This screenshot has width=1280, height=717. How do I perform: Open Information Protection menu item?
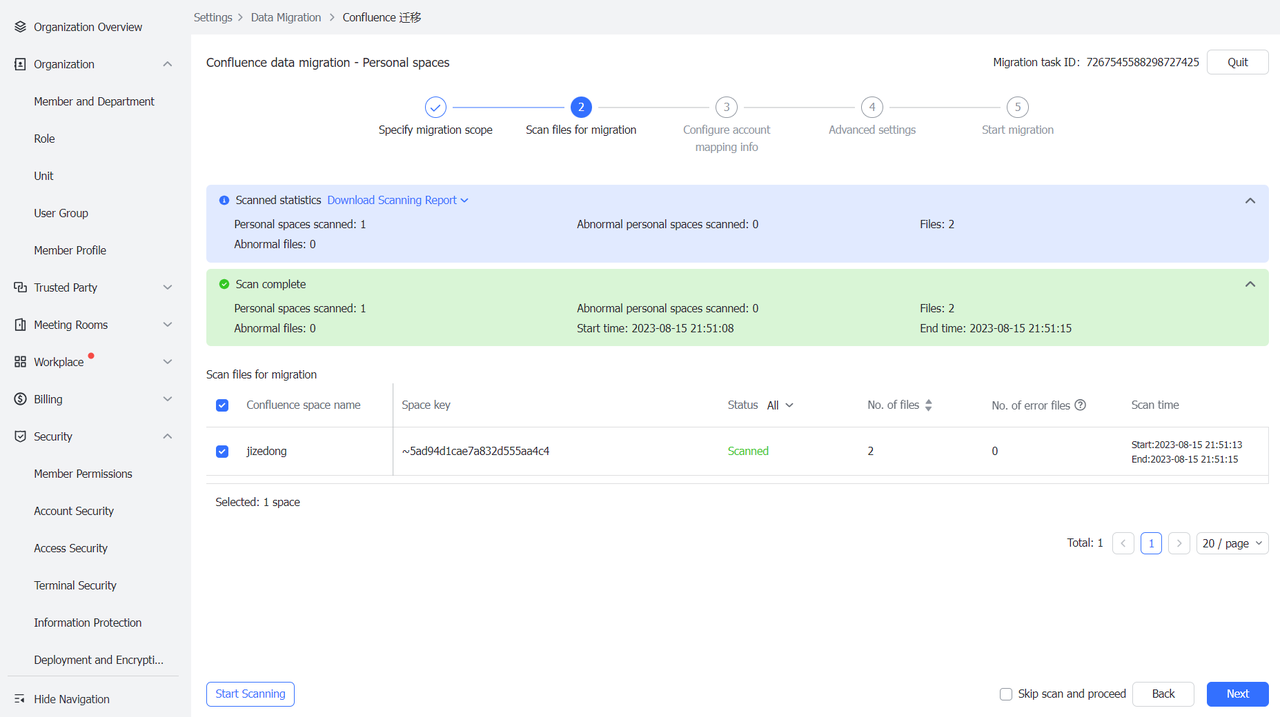coord(88,622)
